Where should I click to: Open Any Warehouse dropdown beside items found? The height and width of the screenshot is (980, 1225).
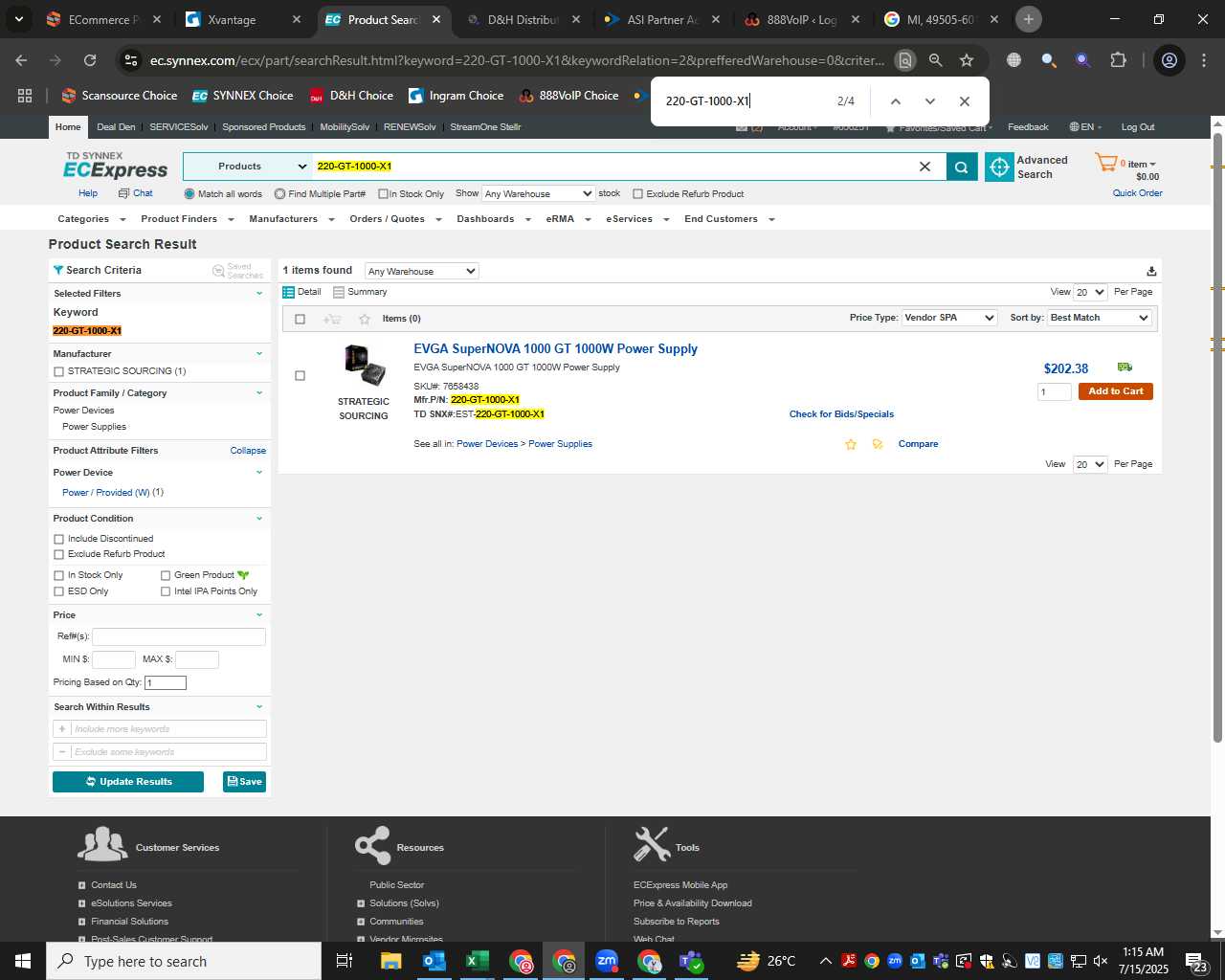pos(421,271)
